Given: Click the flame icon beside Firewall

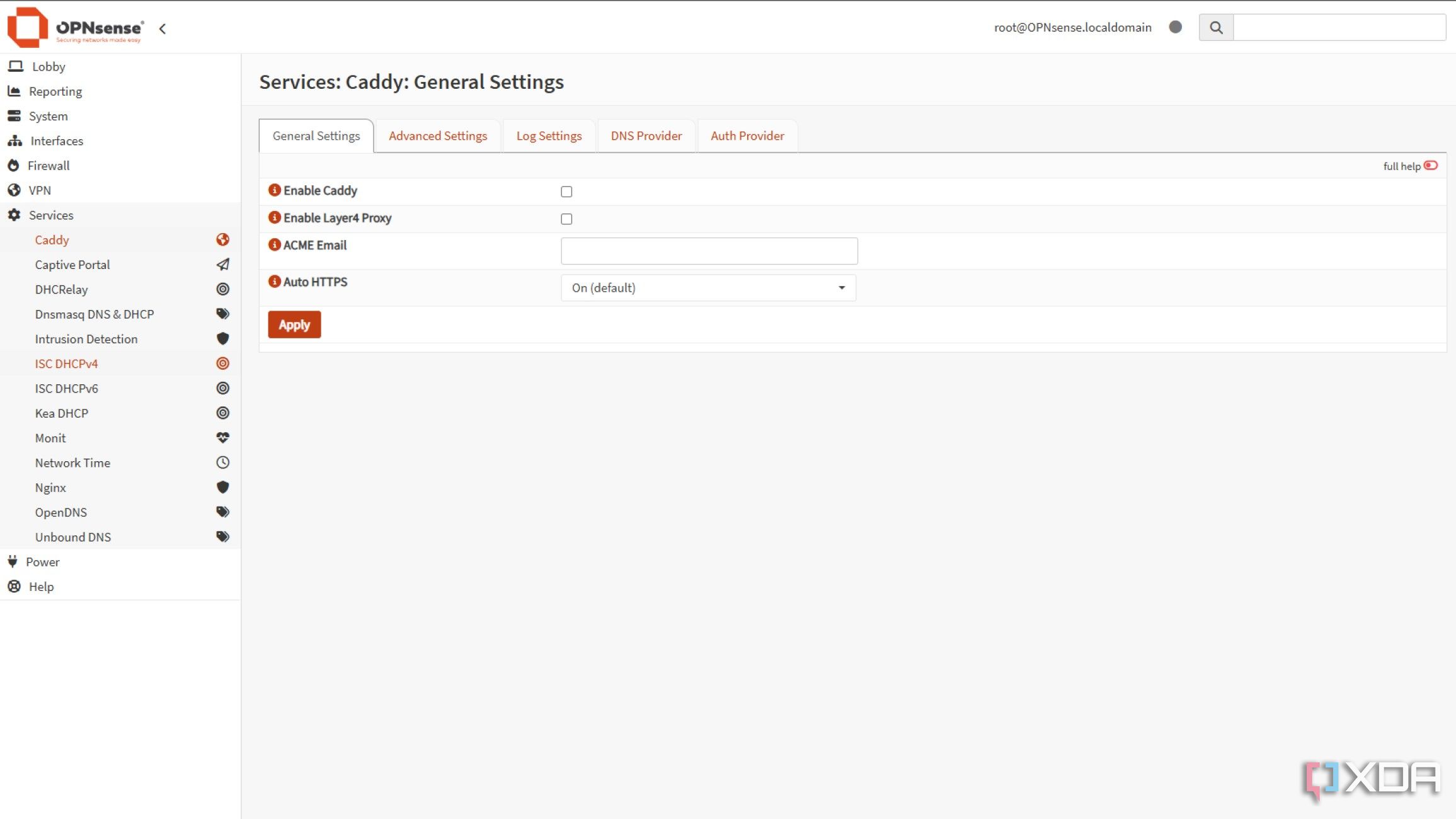Looking at the screenshot, I should pyautogui.click(x=13, y=166).
